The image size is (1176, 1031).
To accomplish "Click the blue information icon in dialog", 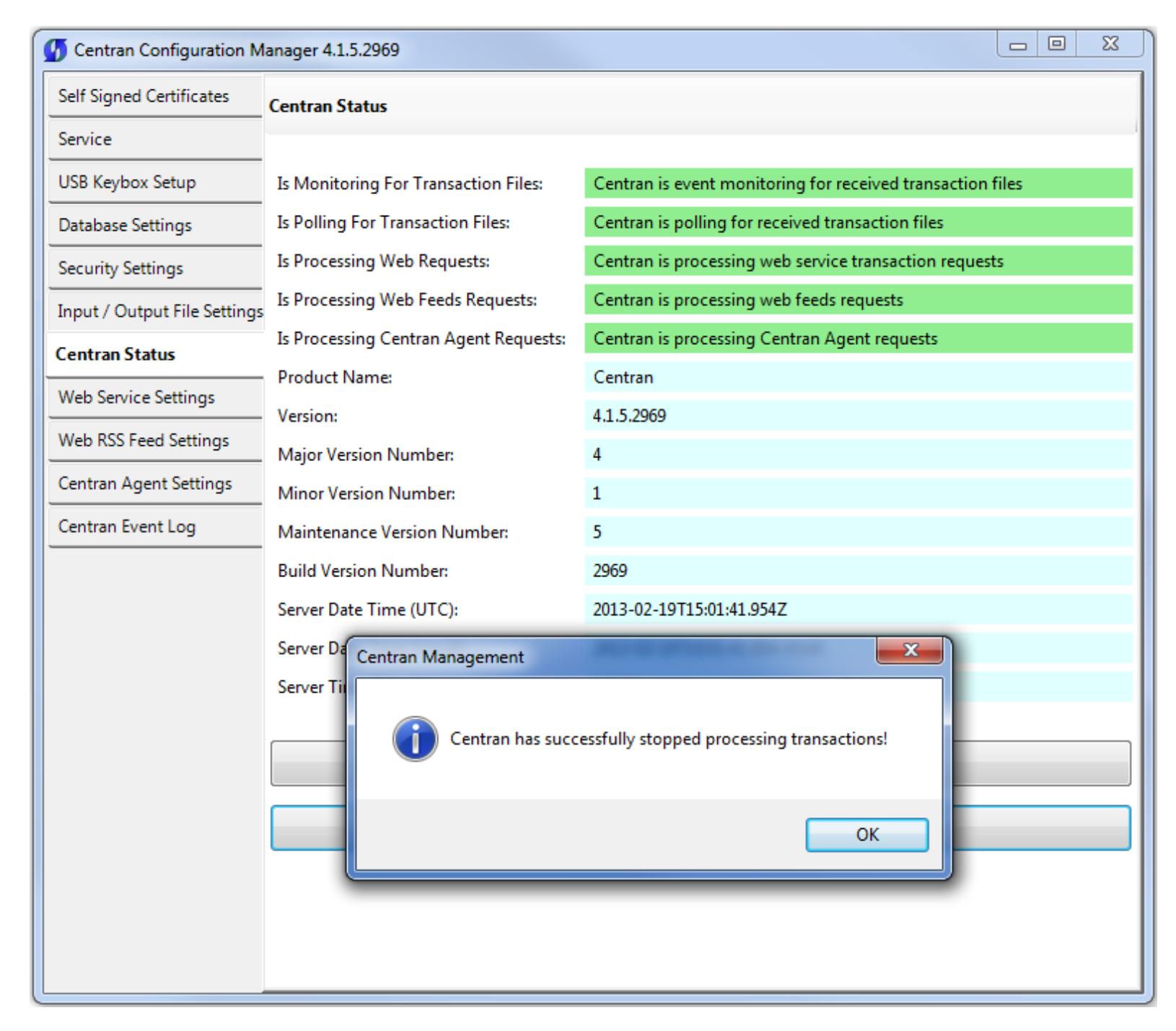I will point(415,740).
